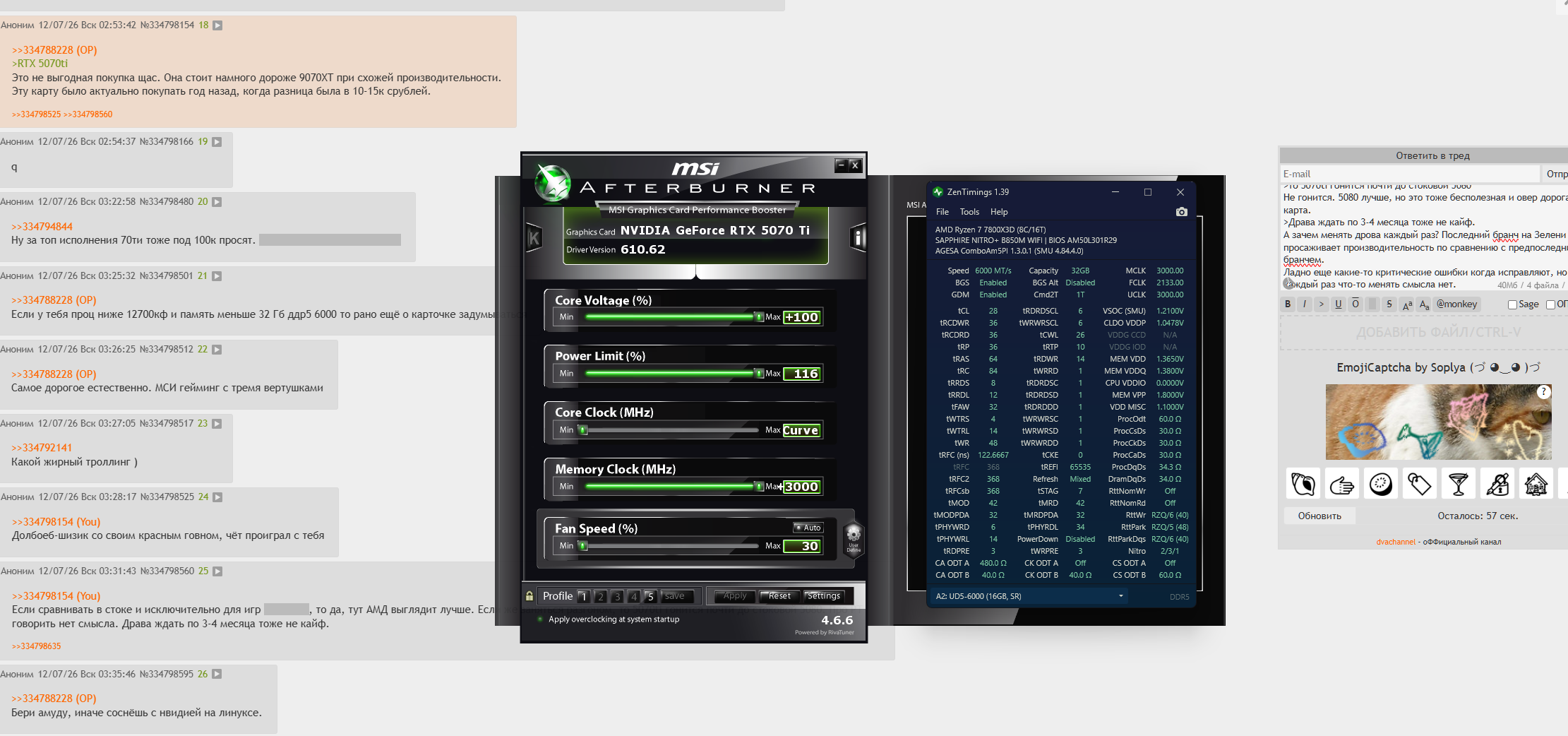This screenshot has height=736, width=1568.
Task: Open the A2 UD5-6000 memory module dropdown
Action: point(1029,596)
